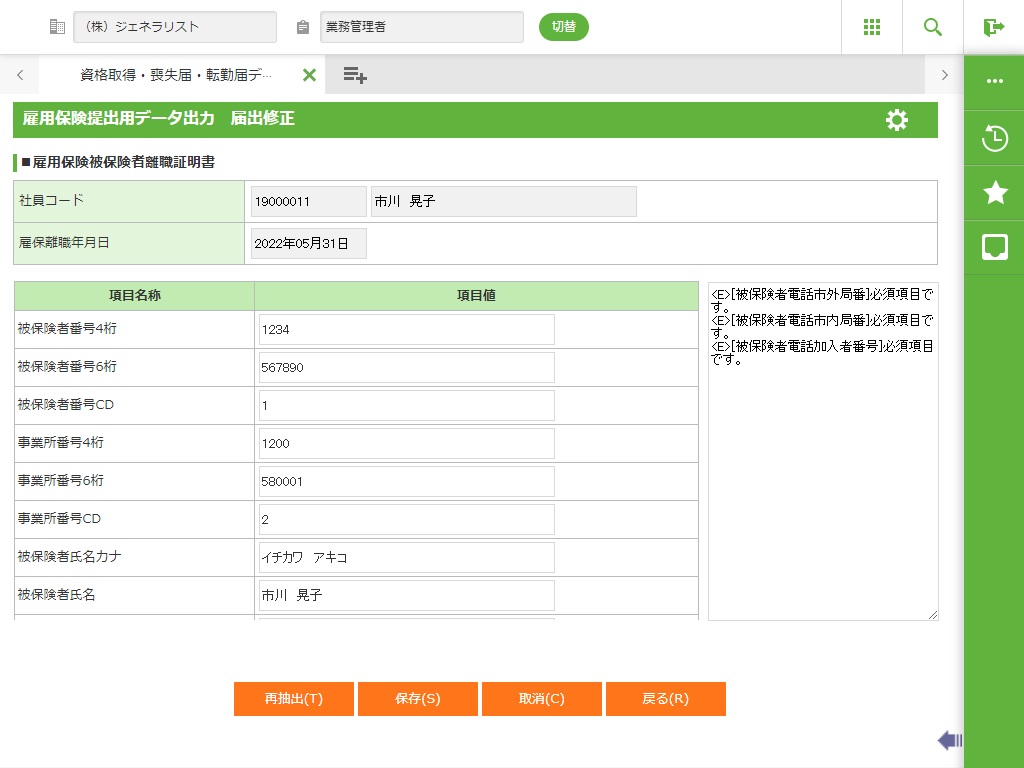Open the inbox tray icon
The width and height of the screenshot is (1024, 768).
point(994,248)
